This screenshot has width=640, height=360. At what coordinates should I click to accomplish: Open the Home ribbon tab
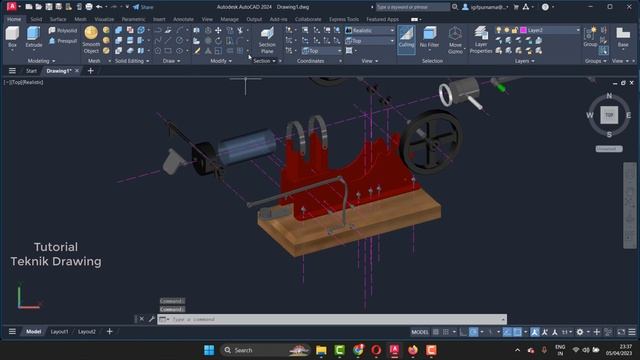[14, 19]
